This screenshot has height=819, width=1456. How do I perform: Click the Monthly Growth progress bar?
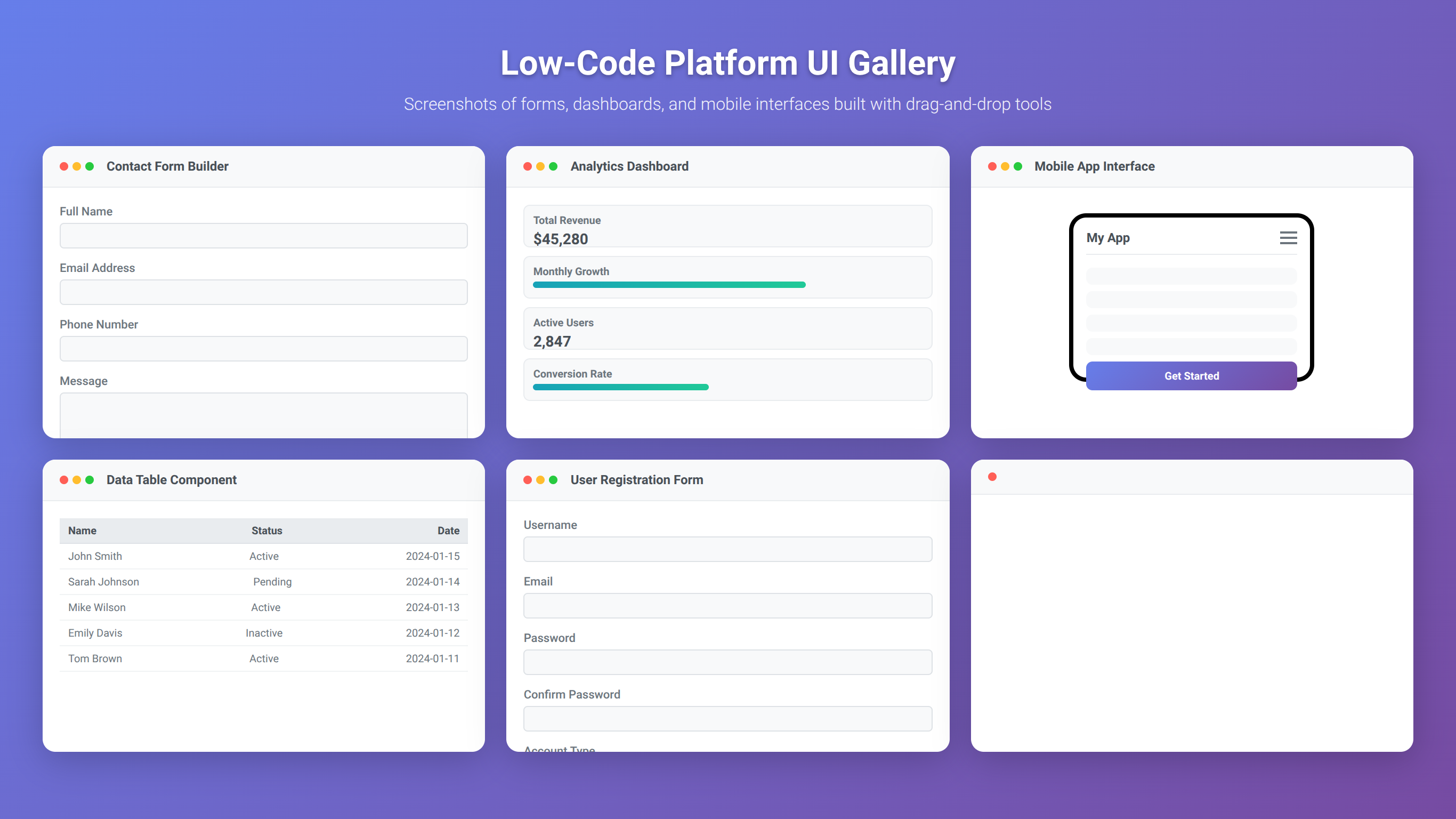[x=669, y=285]
